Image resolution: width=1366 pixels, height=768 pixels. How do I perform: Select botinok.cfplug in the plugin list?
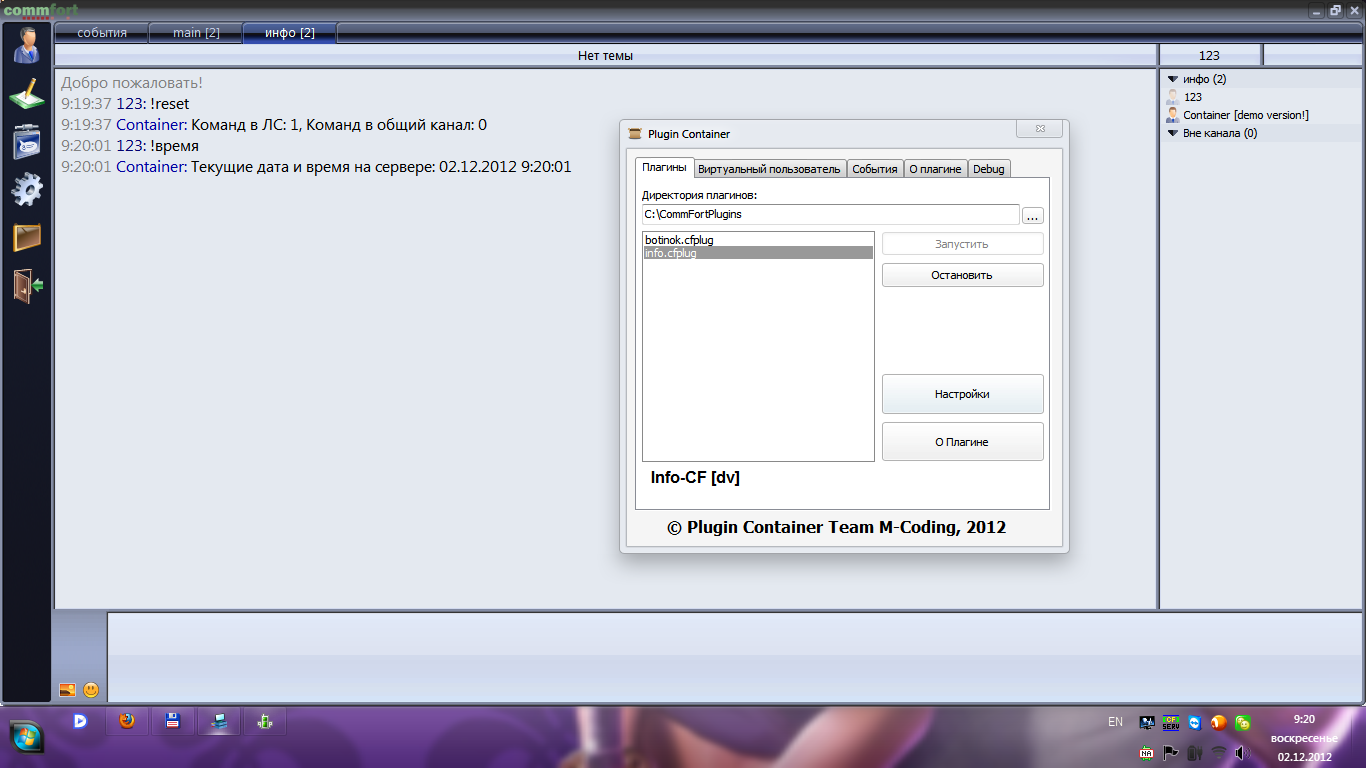point(679,240)
